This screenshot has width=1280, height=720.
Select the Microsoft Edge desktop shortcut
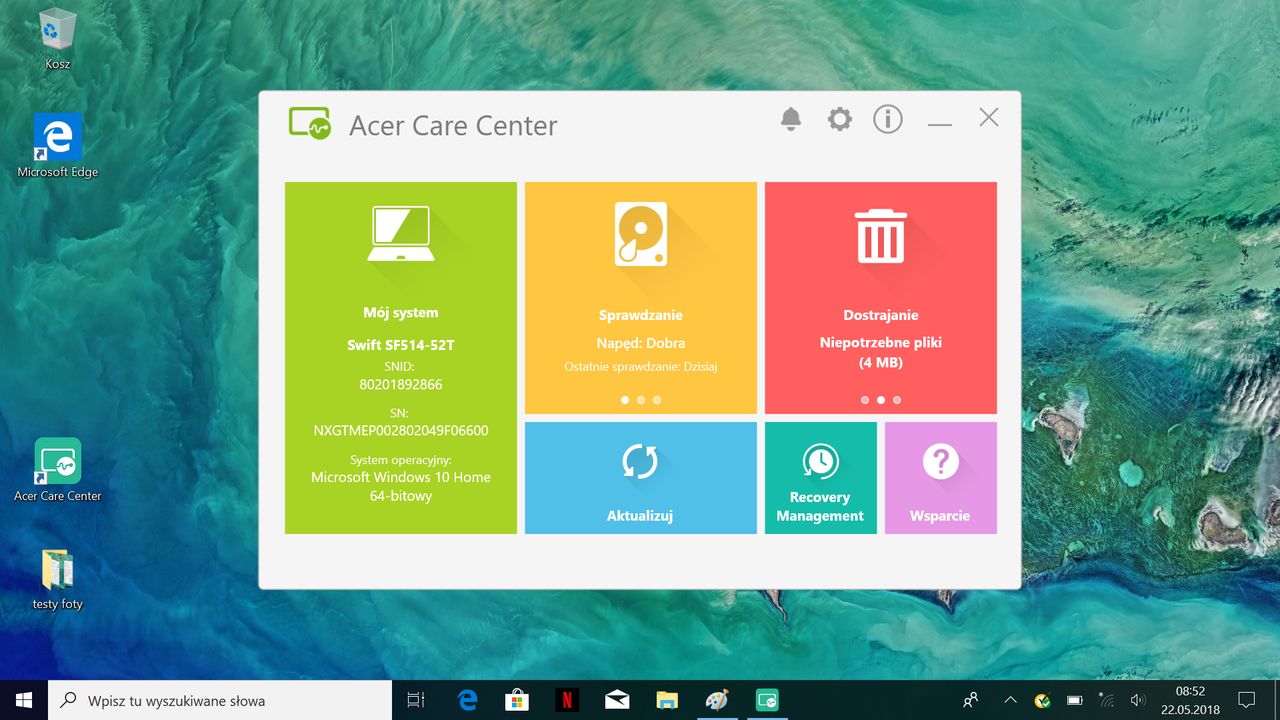tap(58, 145)
